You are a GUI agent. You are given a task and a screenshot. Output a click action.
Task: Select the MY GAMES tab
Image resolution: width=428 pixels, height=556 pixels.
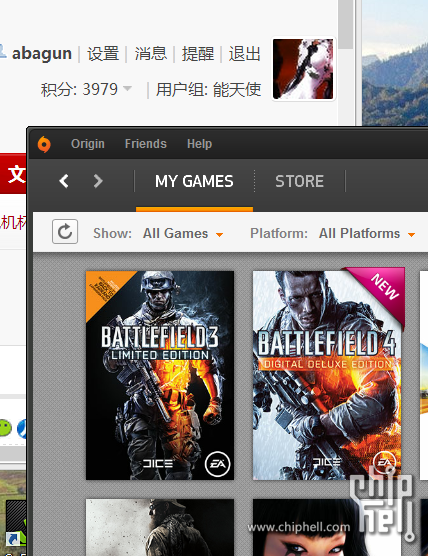pos(194,181)
